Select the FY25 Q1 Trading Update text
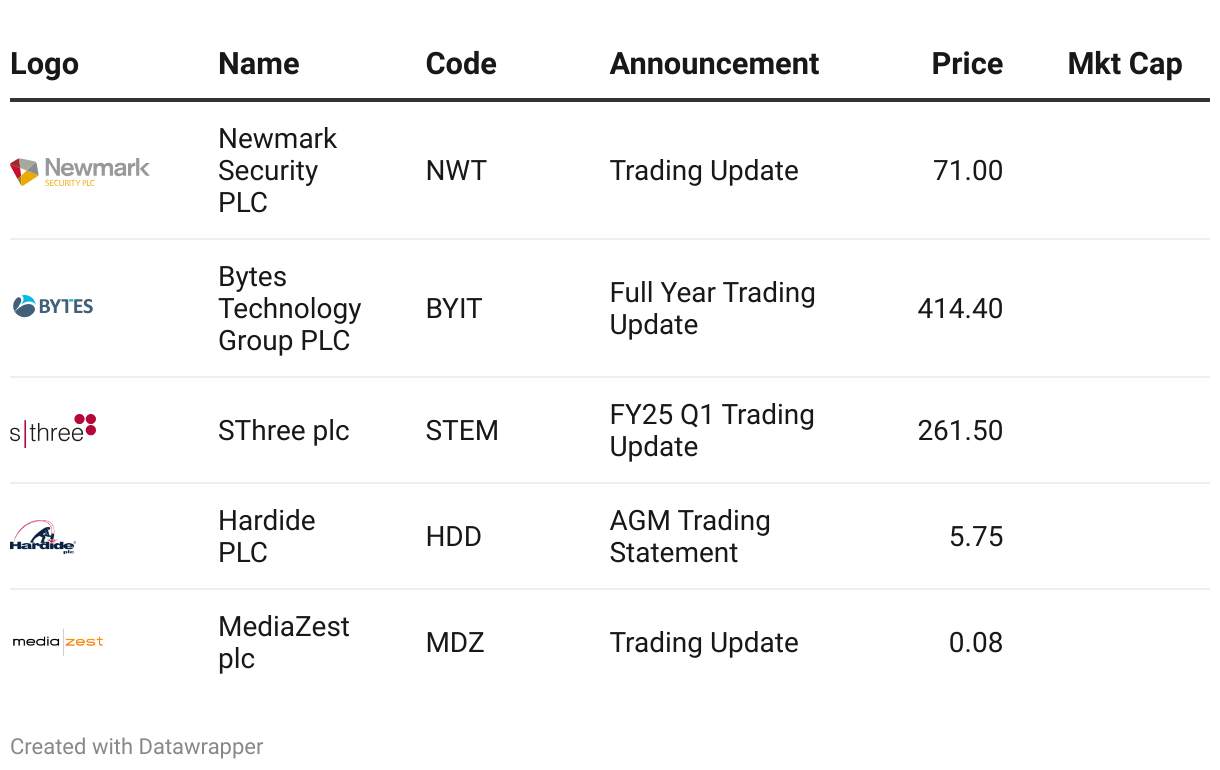The image size is (1220, 770). tap(712, 431)
